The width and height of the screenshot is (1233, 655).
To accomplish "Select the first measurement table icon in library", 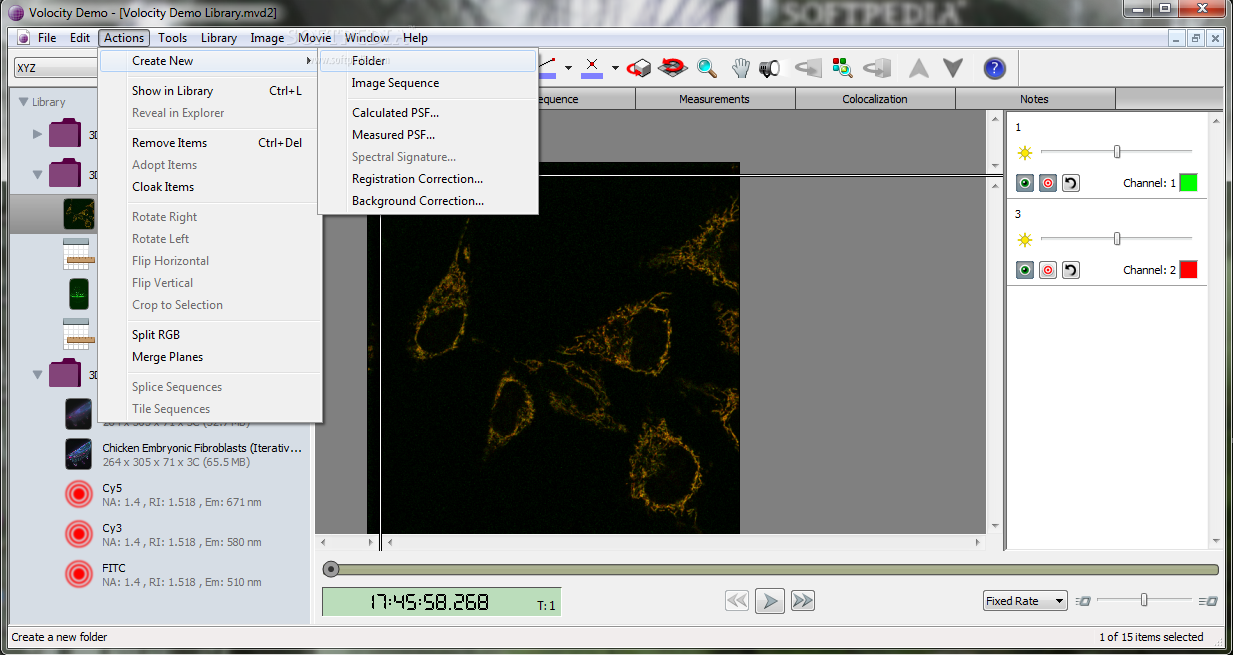I will 78,254.
